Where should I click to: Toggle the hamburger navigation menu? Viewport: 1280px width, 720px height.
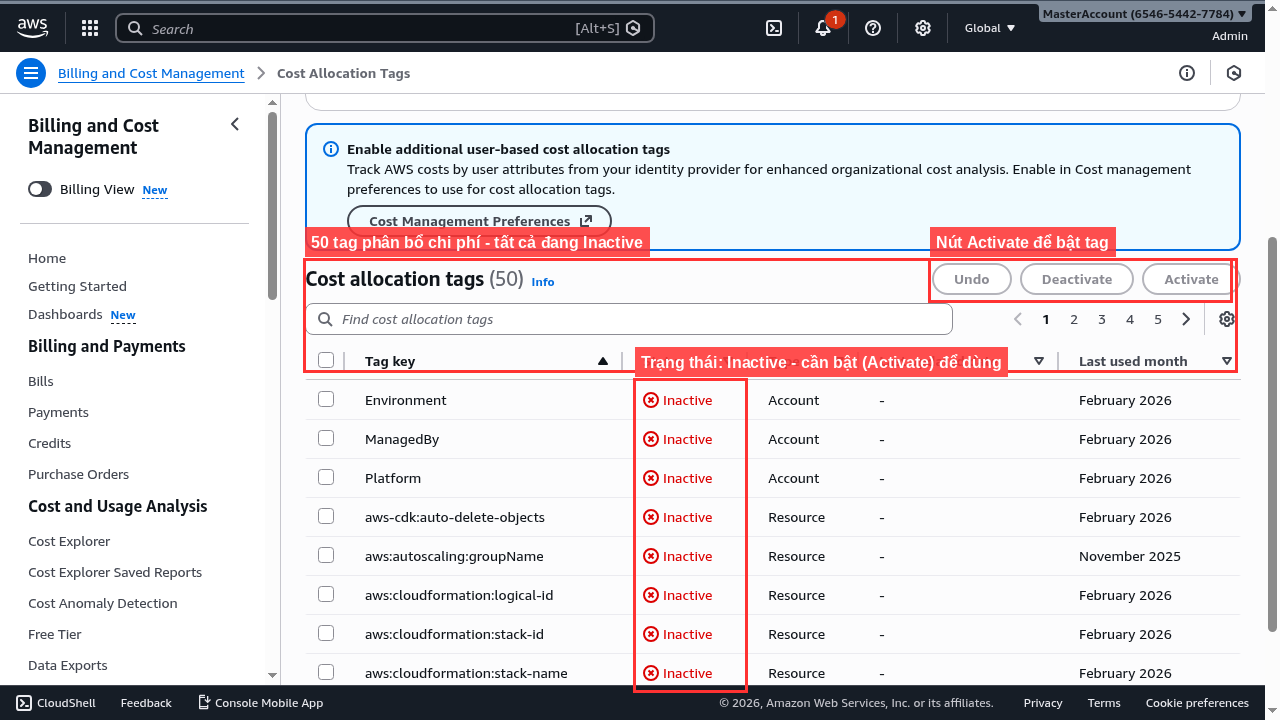(31, 73)
